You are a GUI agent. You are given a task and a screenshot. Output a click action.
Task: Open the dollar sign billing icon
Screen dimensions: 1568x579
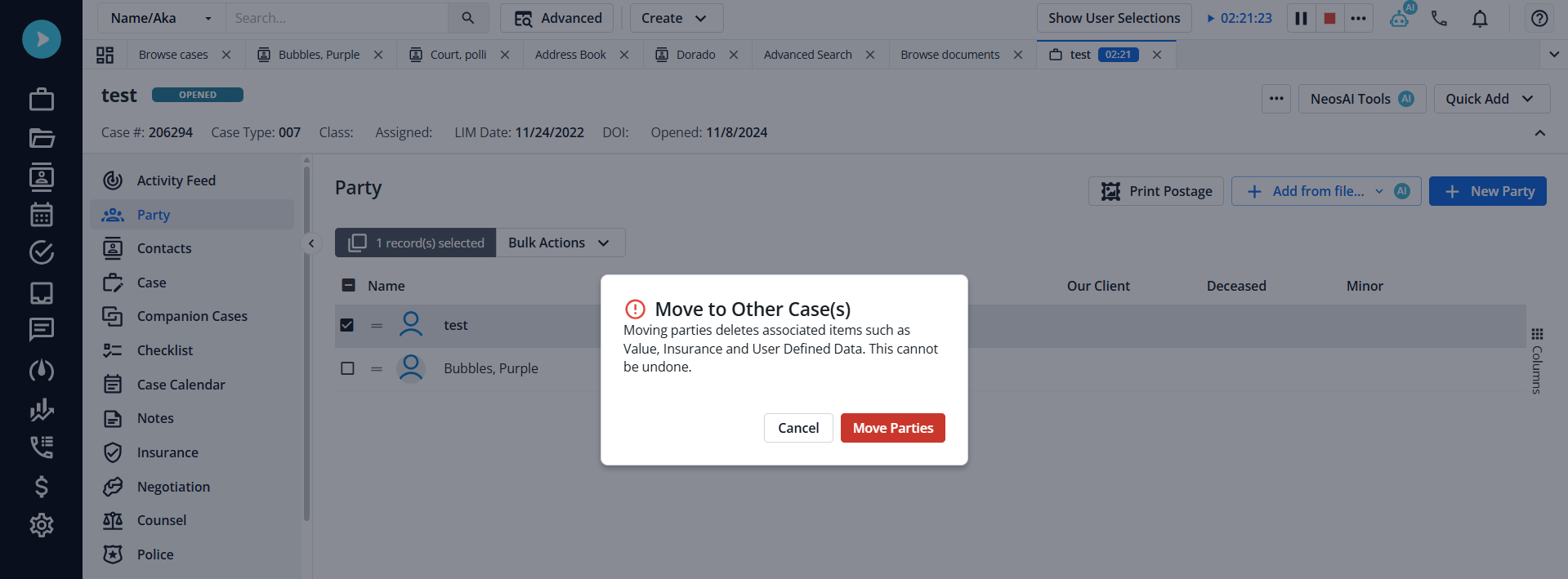(x=42, y=487)
